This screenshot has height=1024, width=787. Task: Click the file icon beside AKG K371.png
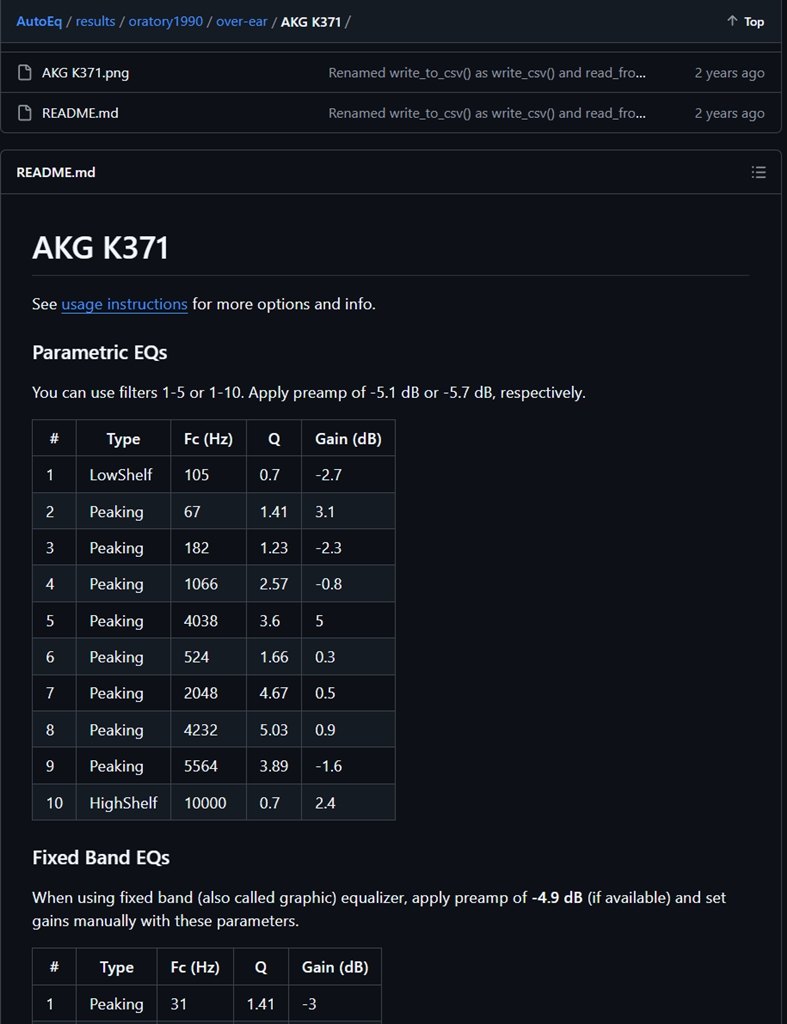[25, 73]
